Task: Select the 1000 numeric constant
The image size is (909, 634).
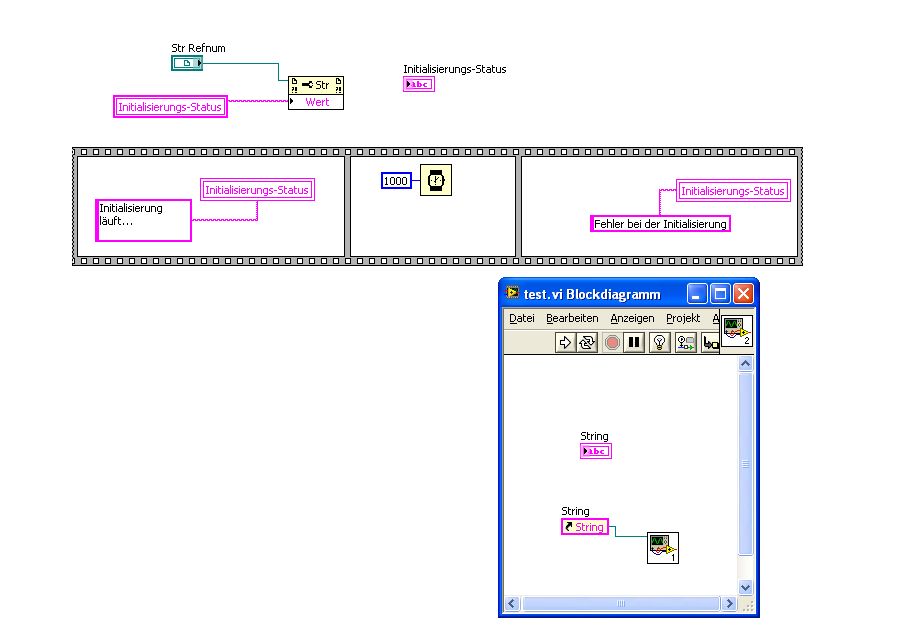Action: click(x=396, y=181)
